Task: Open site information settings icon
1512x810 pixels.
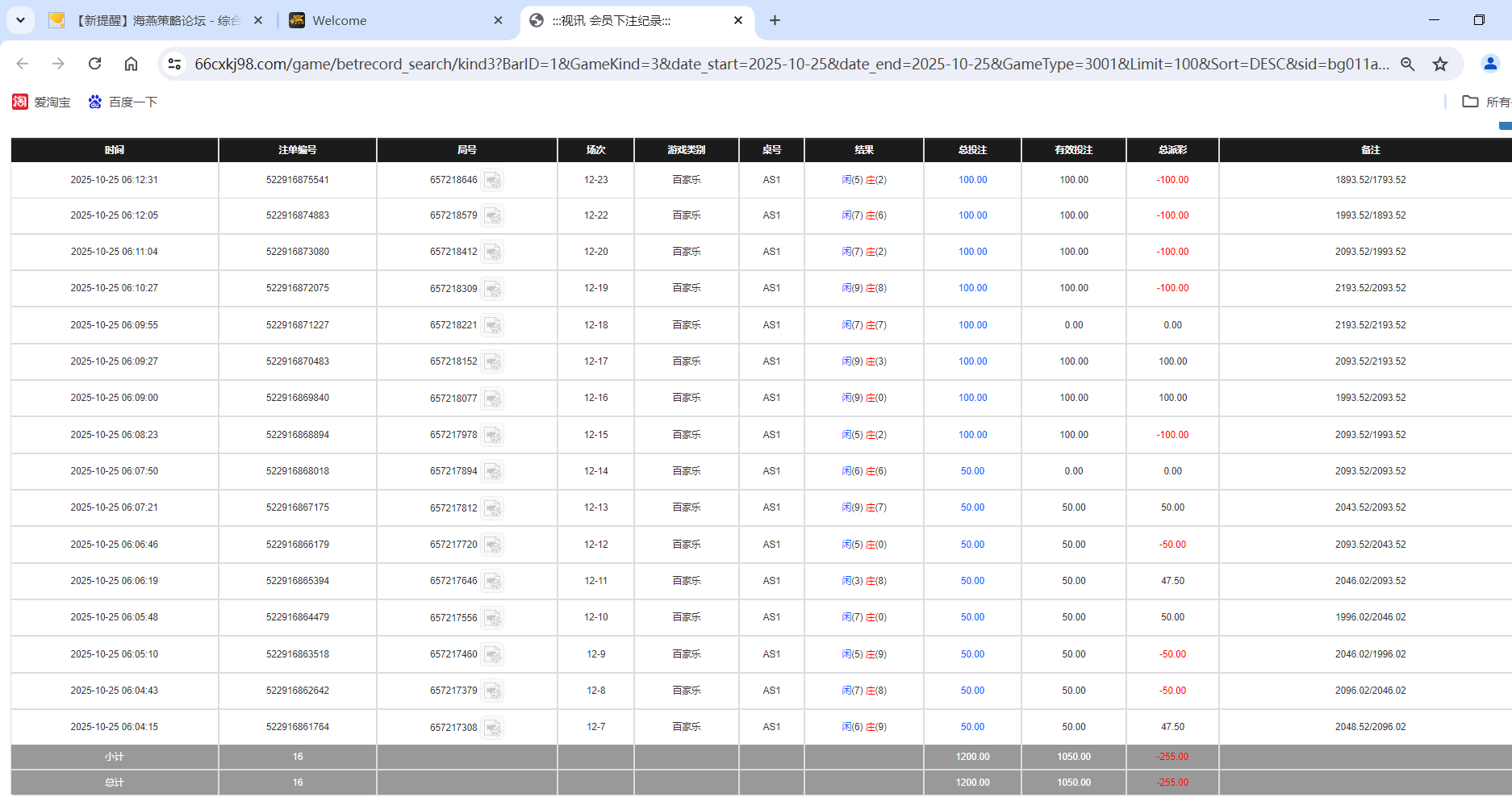Action: tap(174, 64)
